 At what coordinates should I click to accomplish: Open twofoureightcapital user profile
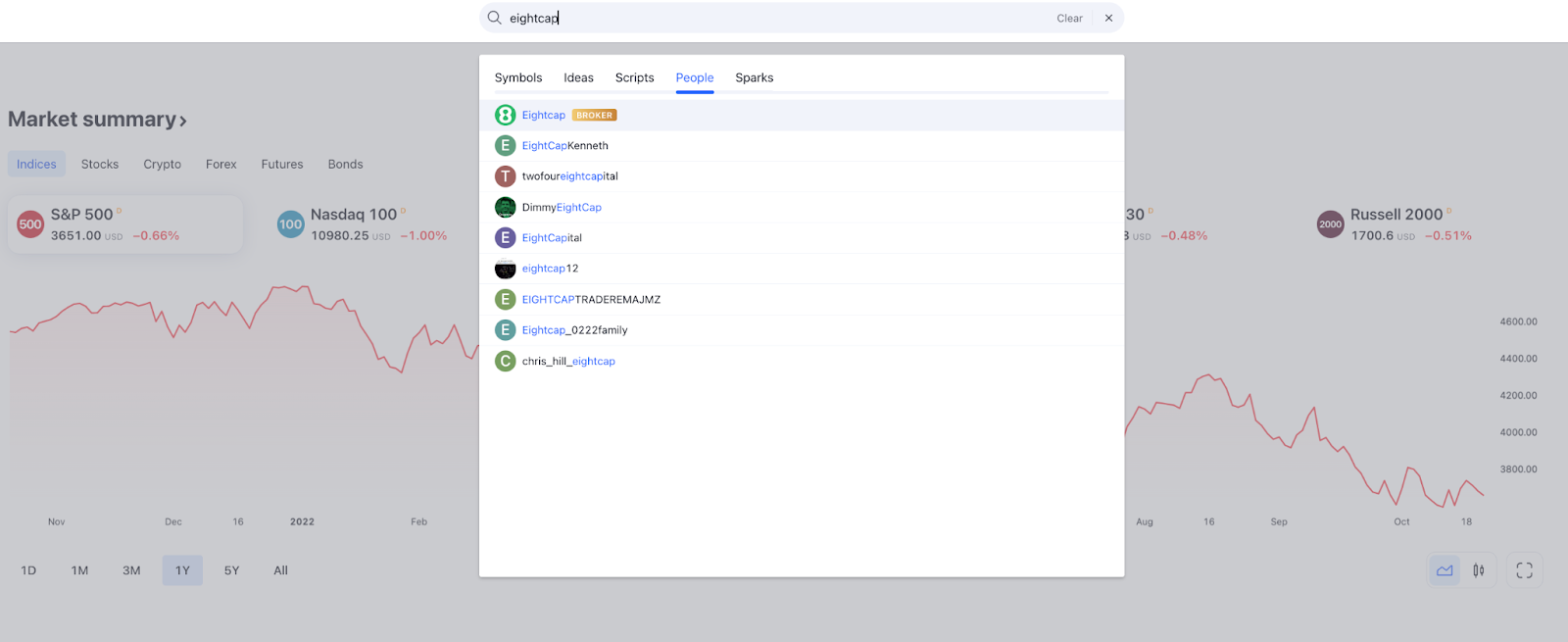pyautogui.click(x=802, y=176)
